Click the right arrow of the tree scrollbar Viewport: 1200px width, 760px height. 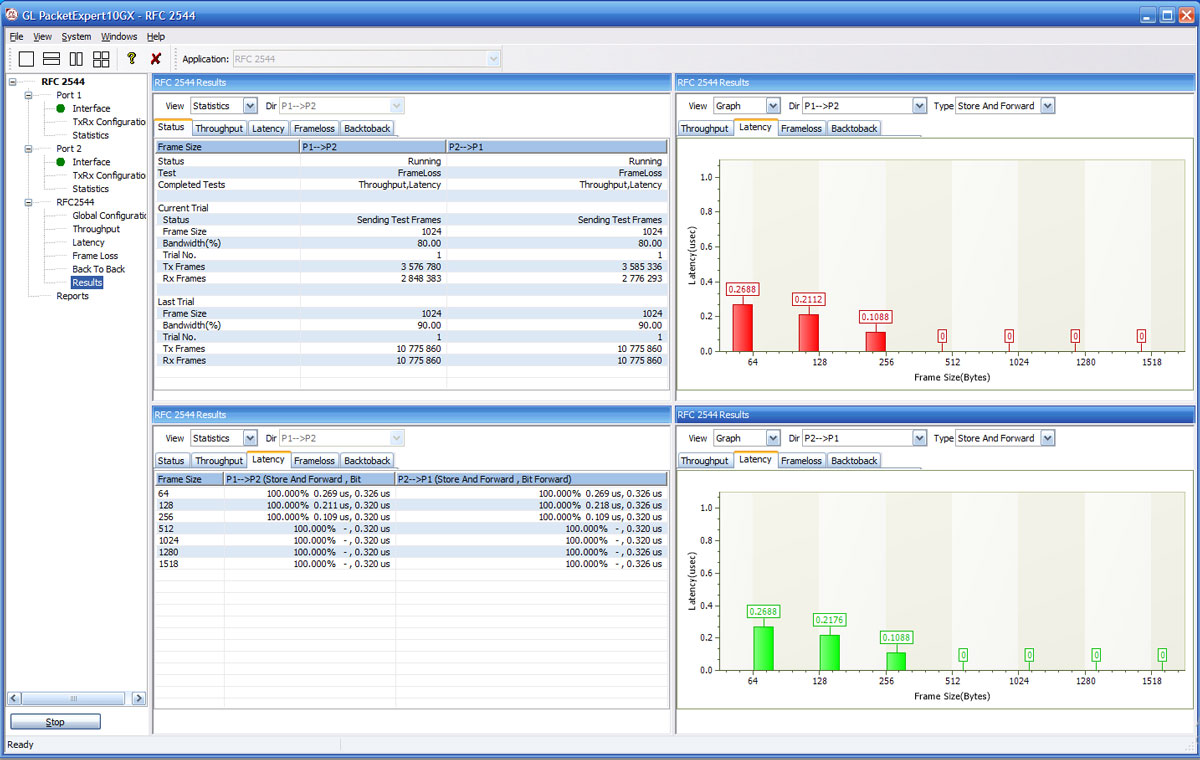click(x=139, y=699)
